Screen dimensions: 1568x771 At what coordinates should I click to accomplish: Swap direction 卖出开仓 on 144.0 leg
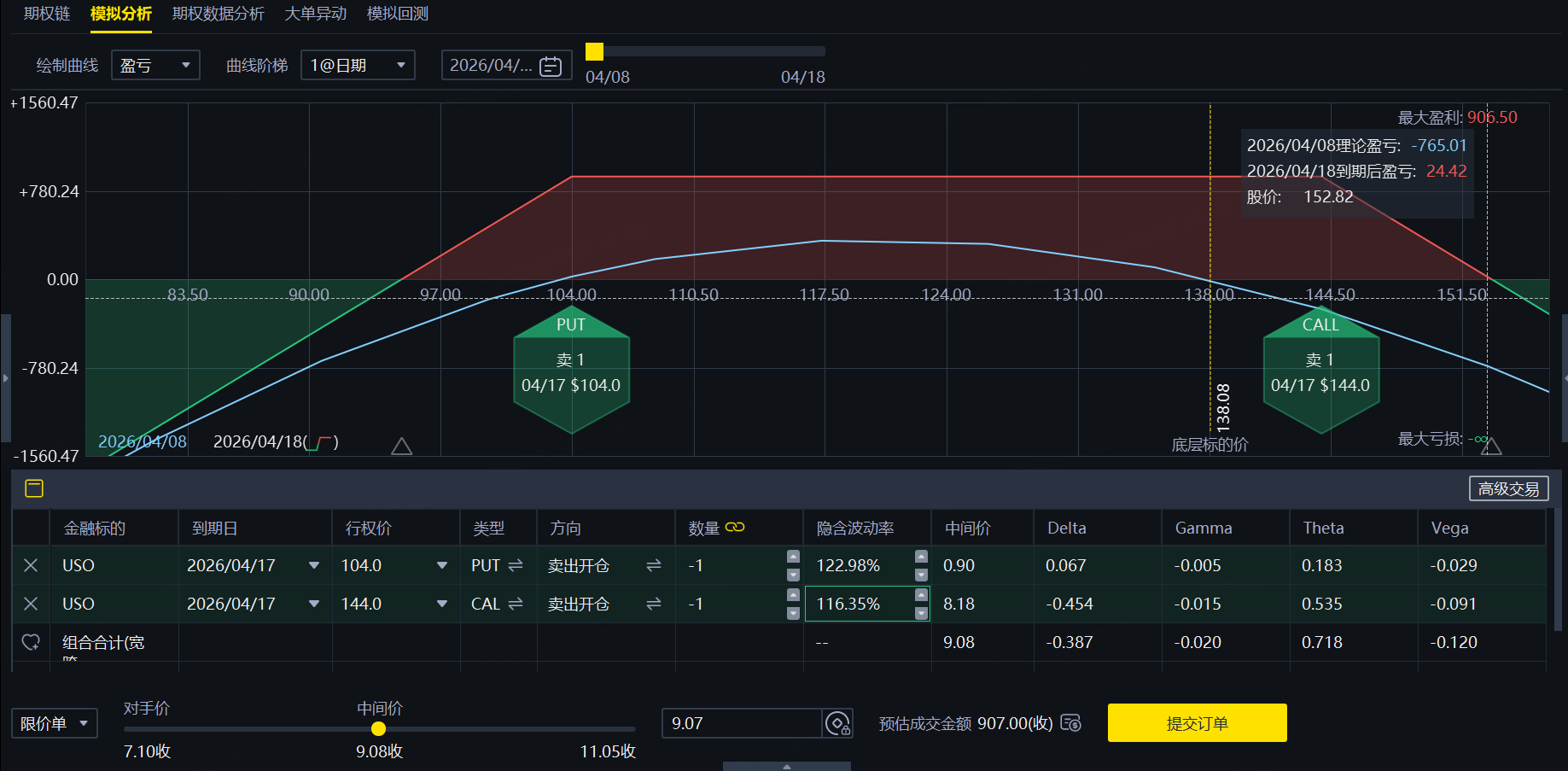pos(654,604)
